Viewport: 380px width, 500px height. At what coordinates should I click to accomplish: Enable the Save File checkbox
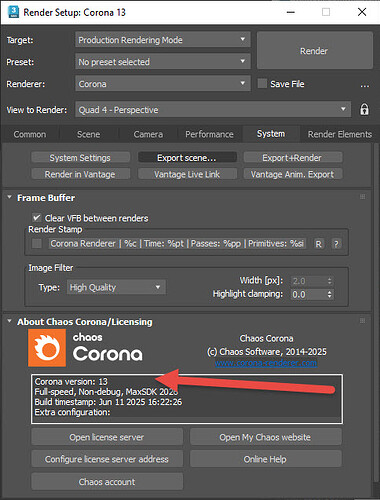262,84
